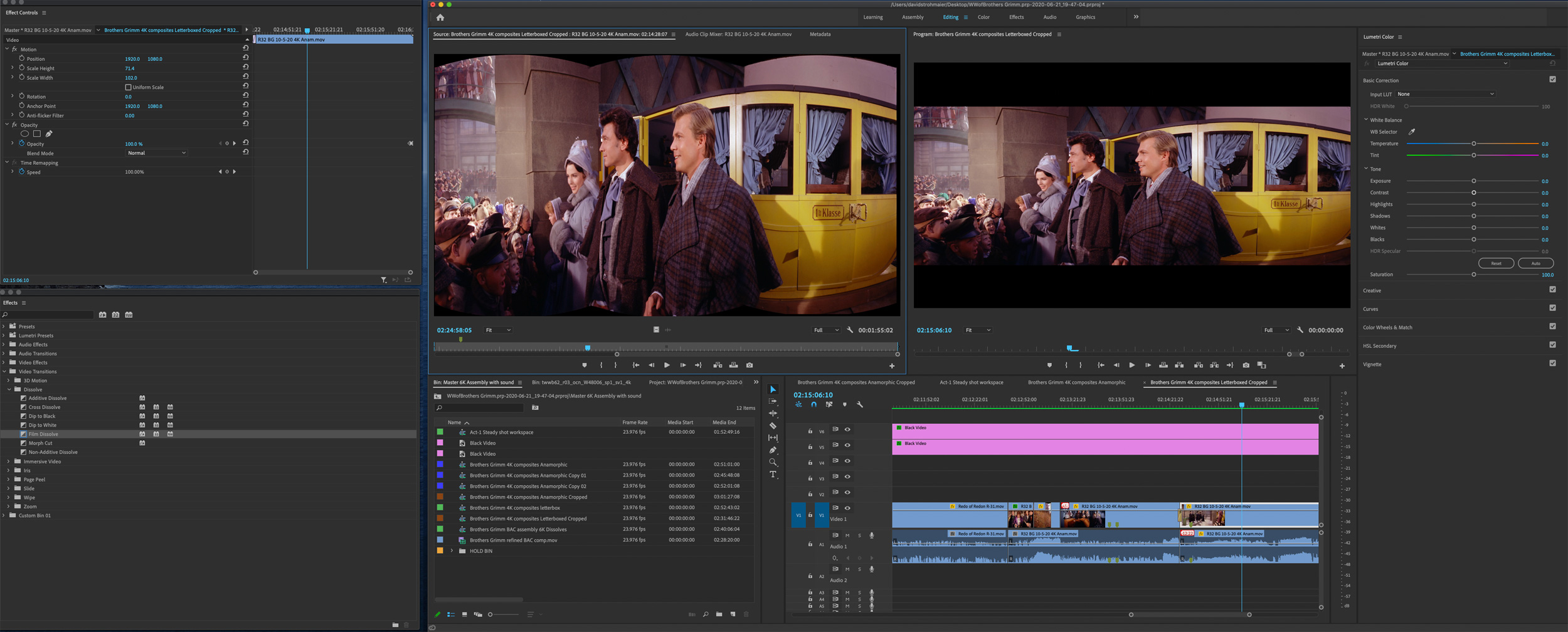Image resolution: width=1568 pixels, height=632 pixels.
Task: Expand the Wipe transitions folder
Action: click(9, 497)
